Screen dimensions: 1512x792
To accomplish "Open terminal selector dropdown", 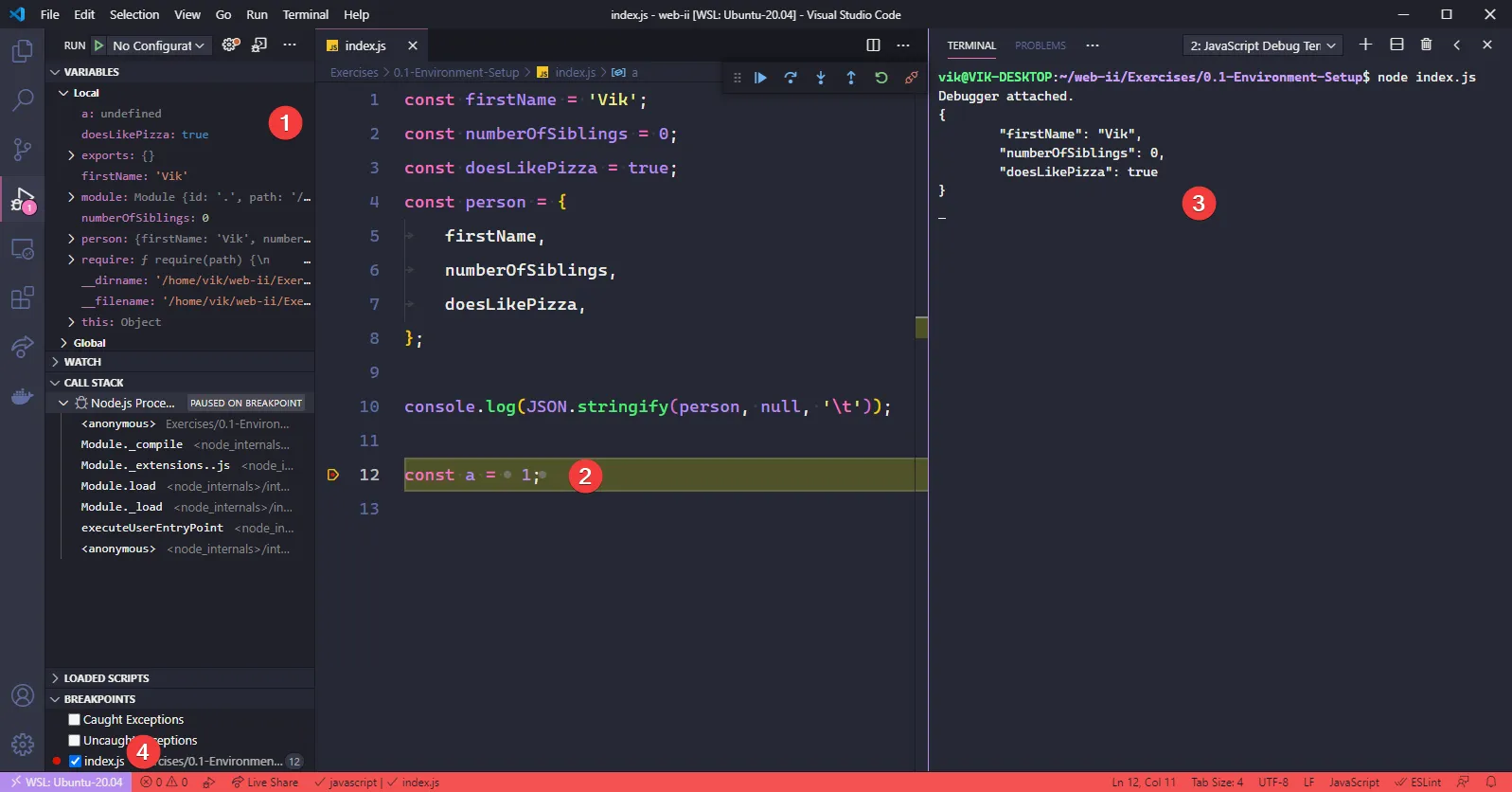I will [x=1263, y=45].
